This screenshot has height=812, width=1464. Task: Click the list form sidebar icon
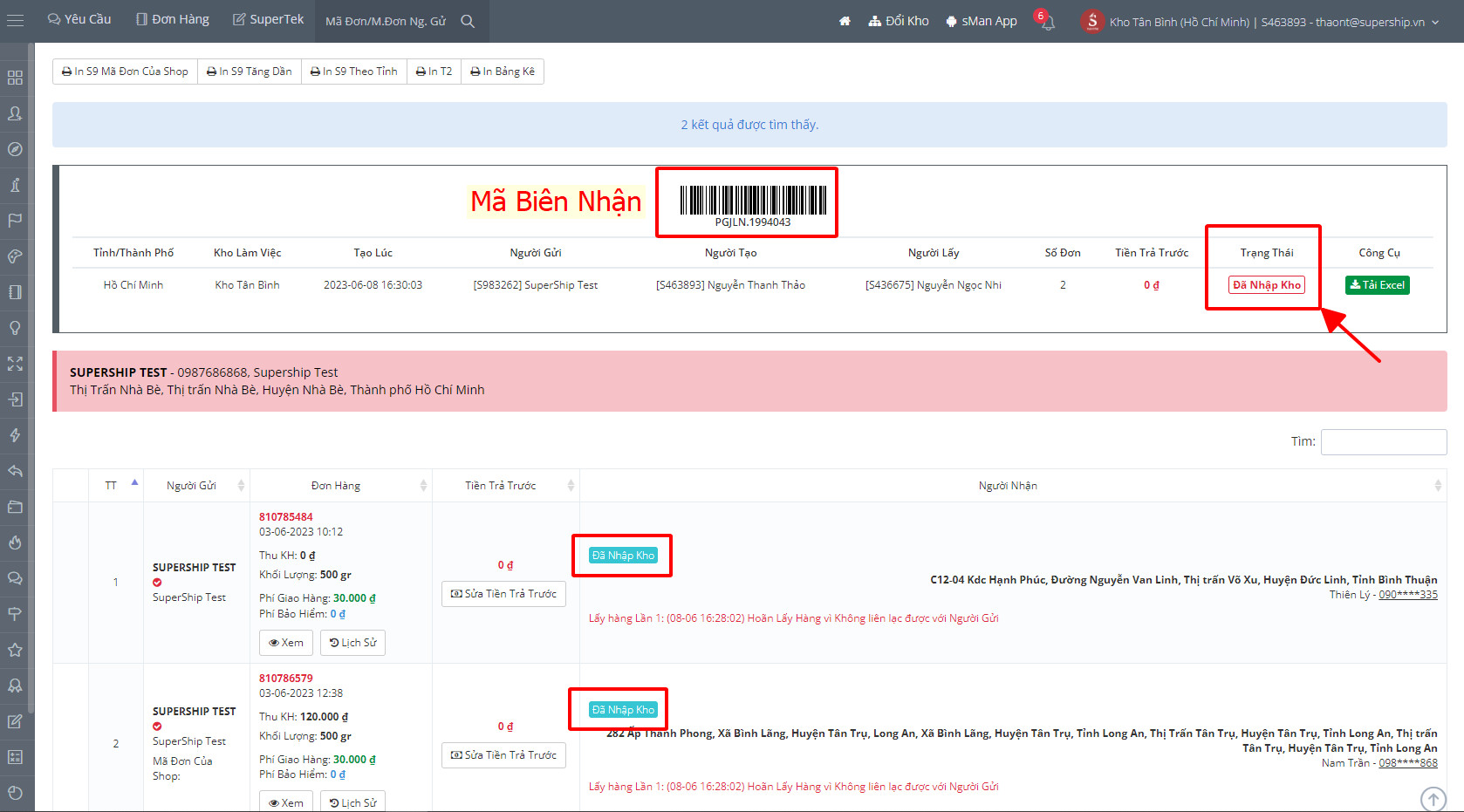pos(15,757)
